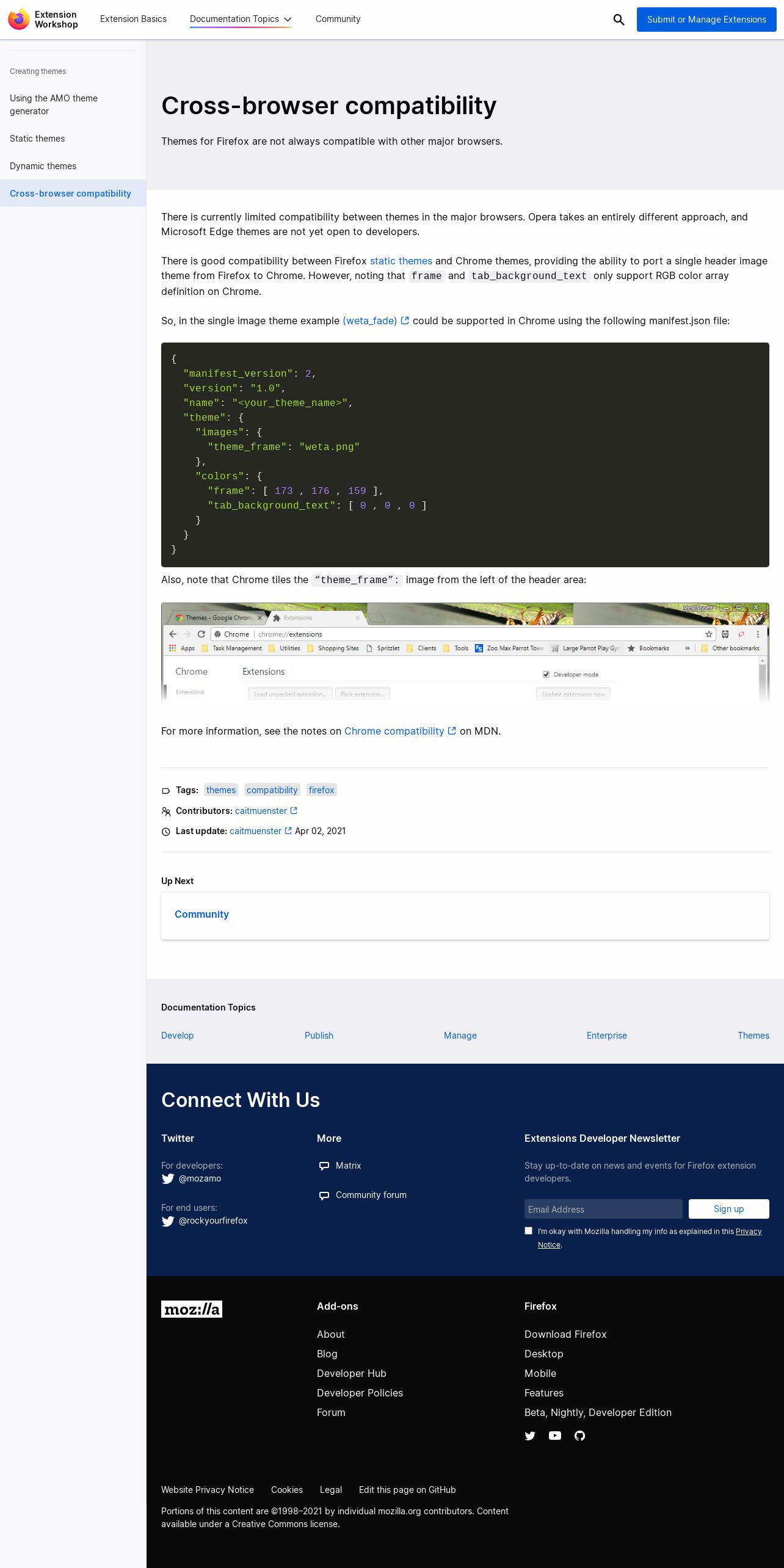Image resolution: width=784 pixels, height=1568 pixels.
Task: Click external link icon after Chrome compatibility
Action: point(452,731)
